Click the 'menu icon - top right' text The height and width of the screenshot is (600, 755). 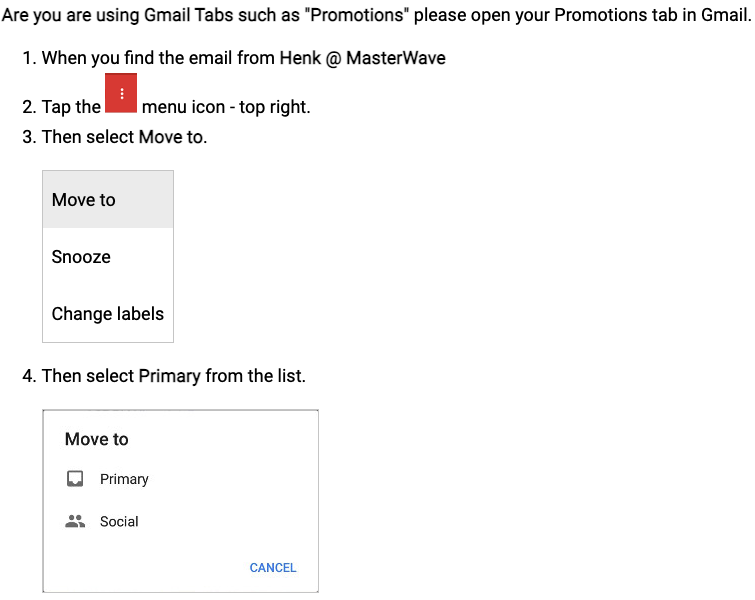[226, 107]
